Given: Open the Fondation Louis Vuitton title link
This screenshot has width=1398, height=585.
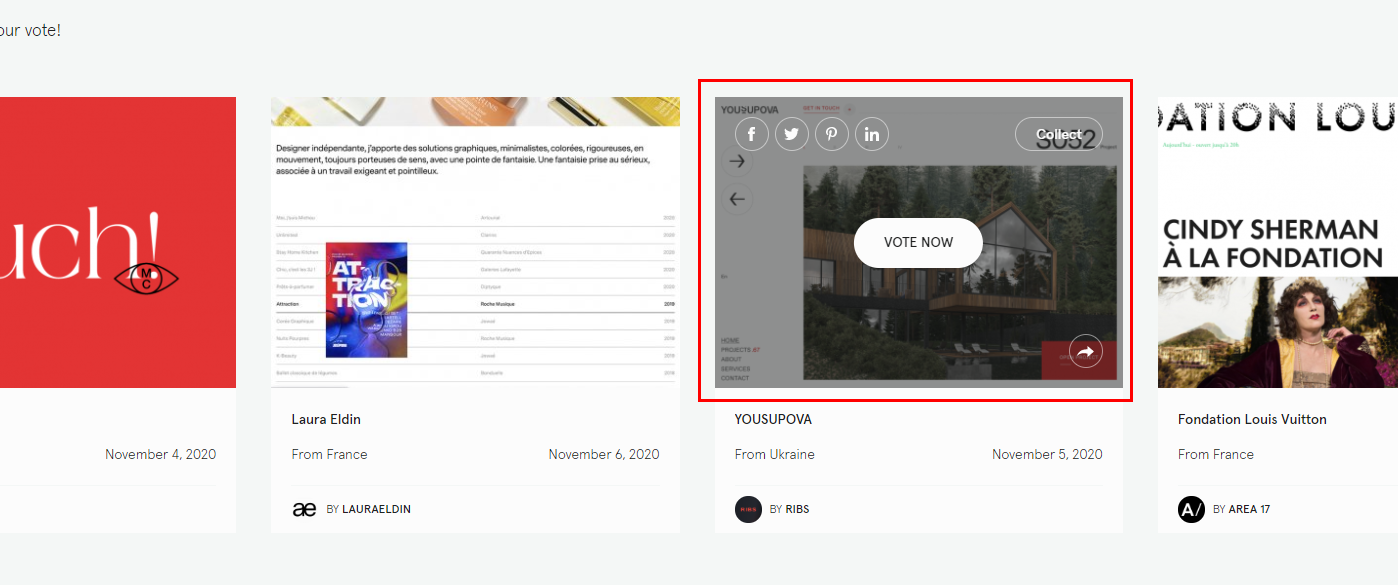Looking at the screenshot, I should point(1252,419).
